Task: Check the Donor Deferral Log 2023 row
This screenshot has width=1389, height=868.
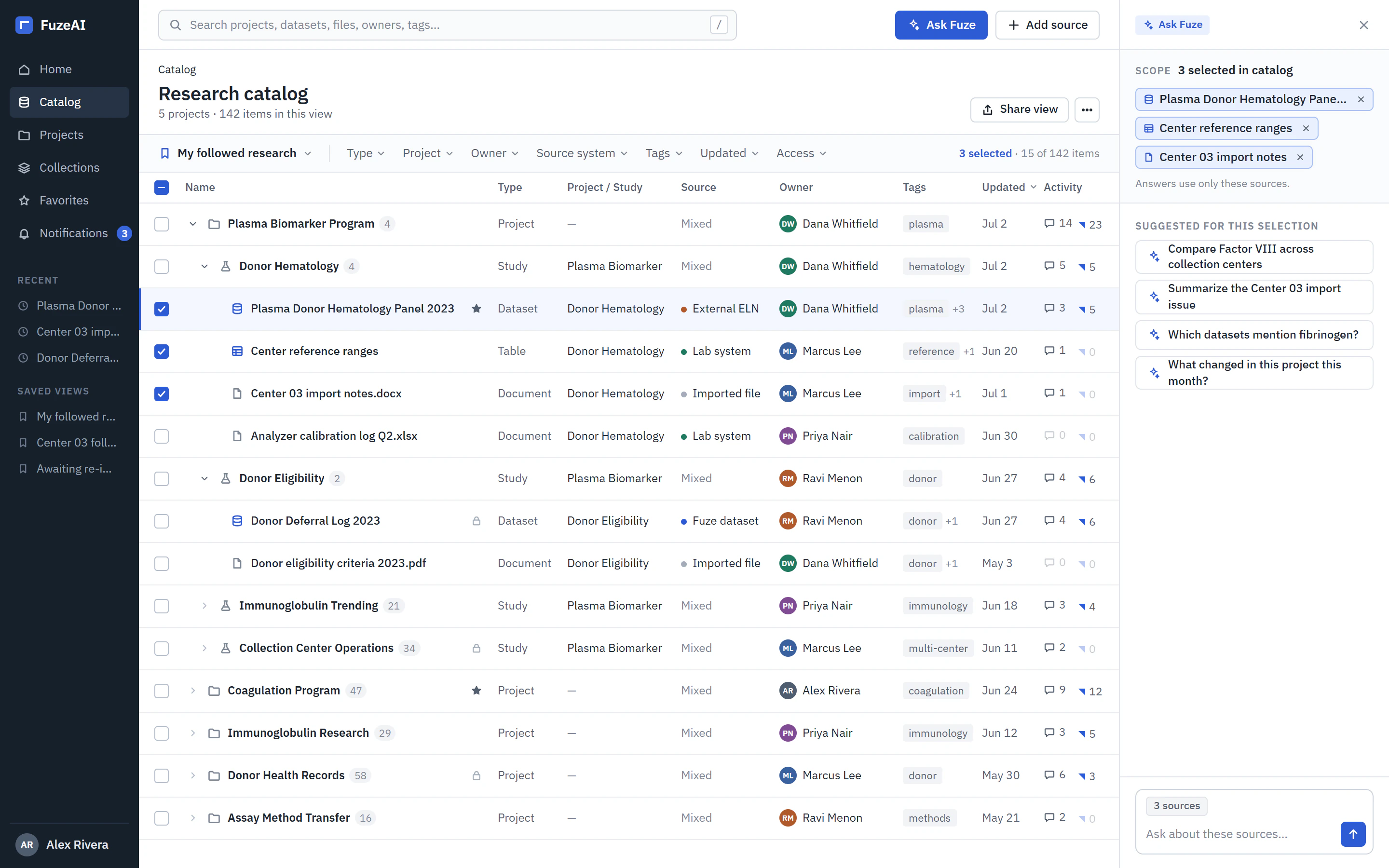Action: 161,521
